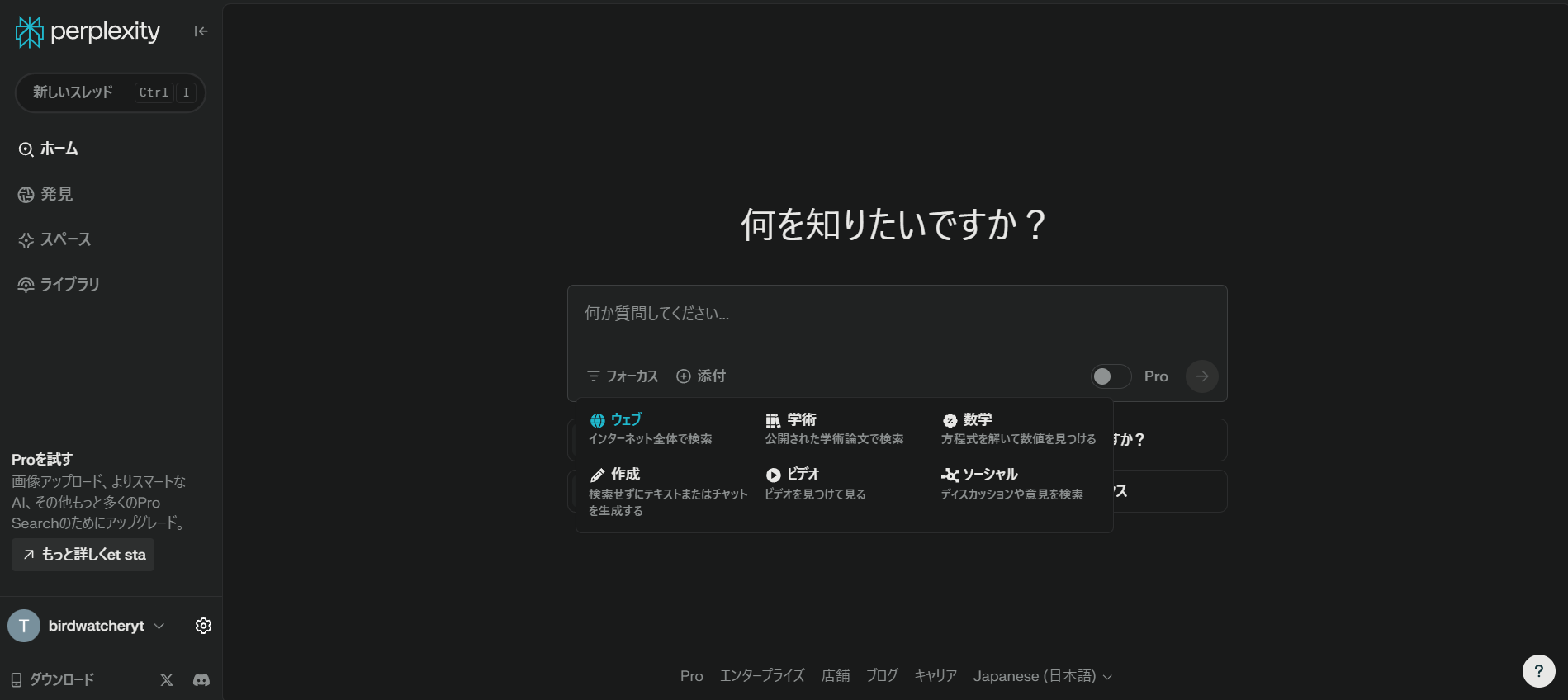1568x700 pixels.
Task: Click the 添付 attach button
Action: pyautogui.click(x=701, y=376)
